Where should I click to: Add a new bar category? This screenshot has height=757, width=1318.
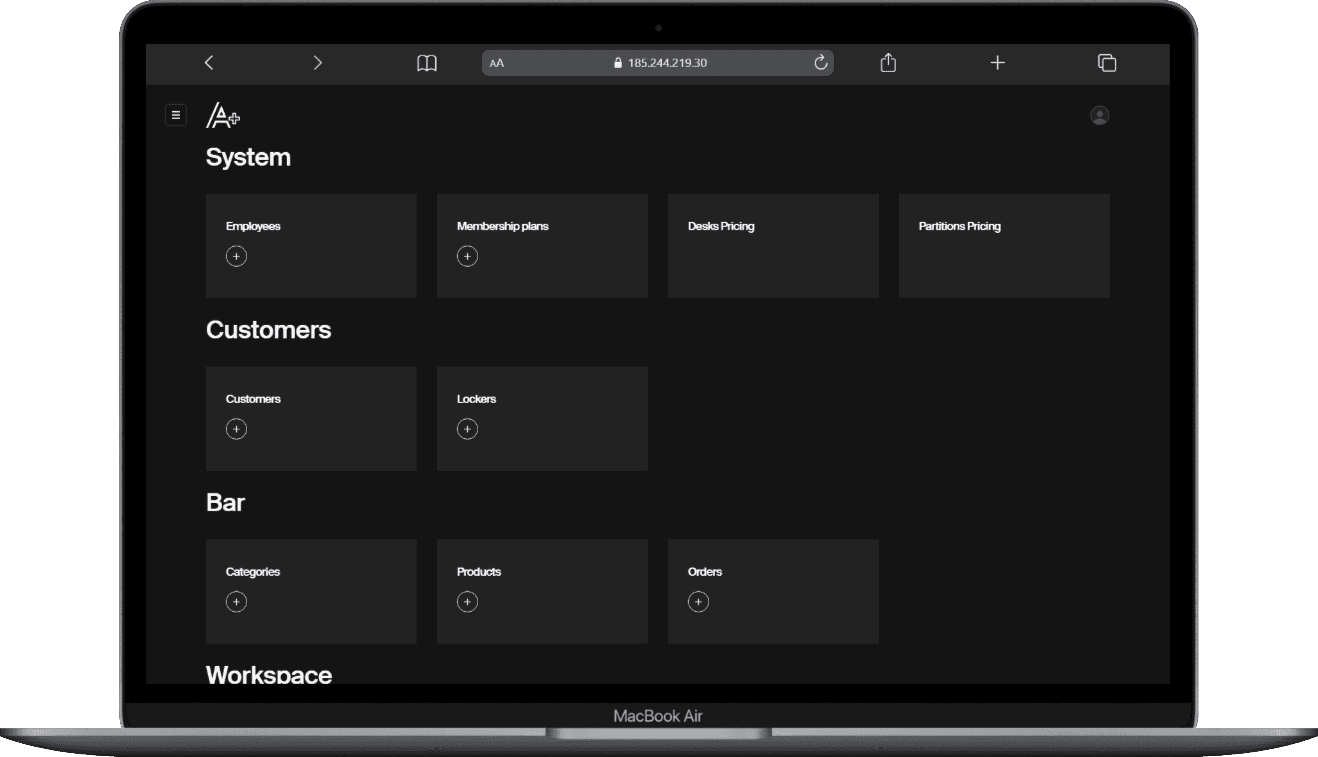(236, 602)
